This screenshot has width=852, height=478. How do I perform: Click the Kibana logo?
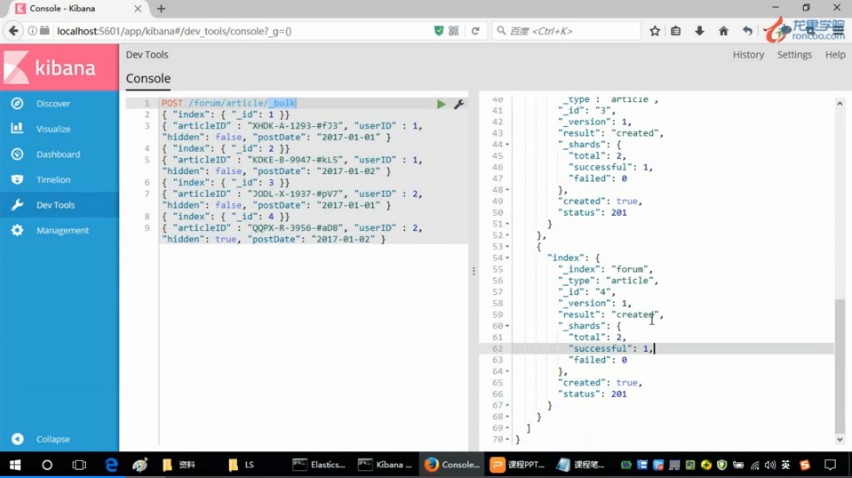[59, 67]
